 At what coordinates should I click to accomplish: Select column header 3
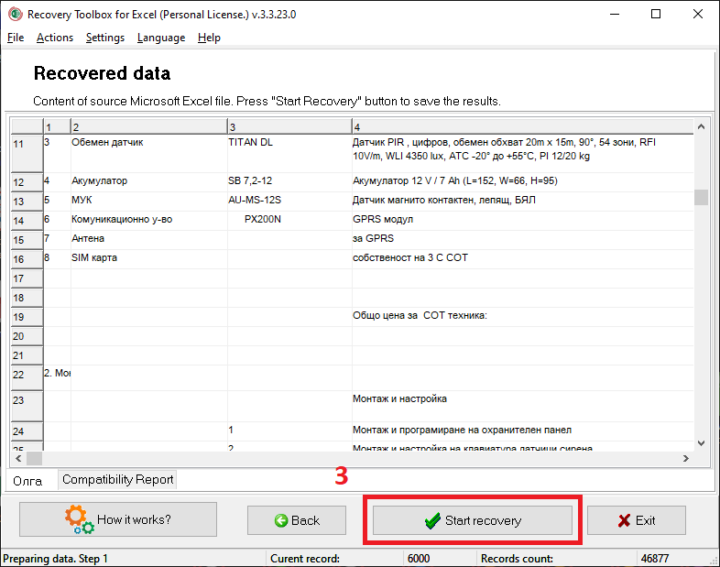tap(290, 127)
